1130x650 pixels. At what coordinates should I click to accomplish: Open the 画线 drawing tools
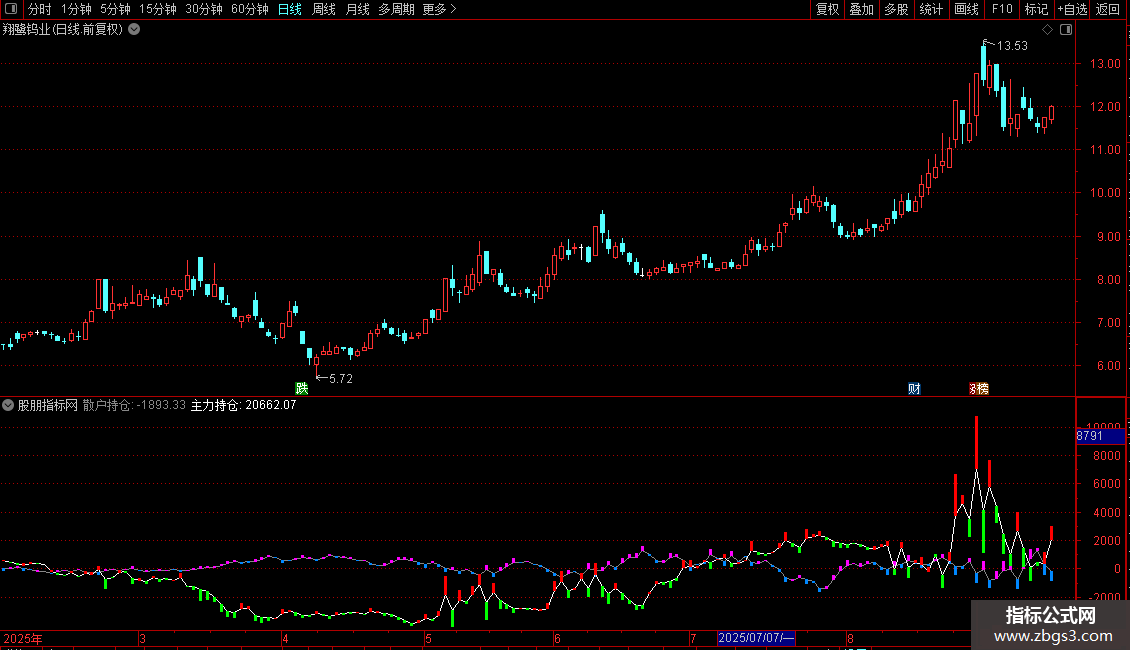(966, 9)
